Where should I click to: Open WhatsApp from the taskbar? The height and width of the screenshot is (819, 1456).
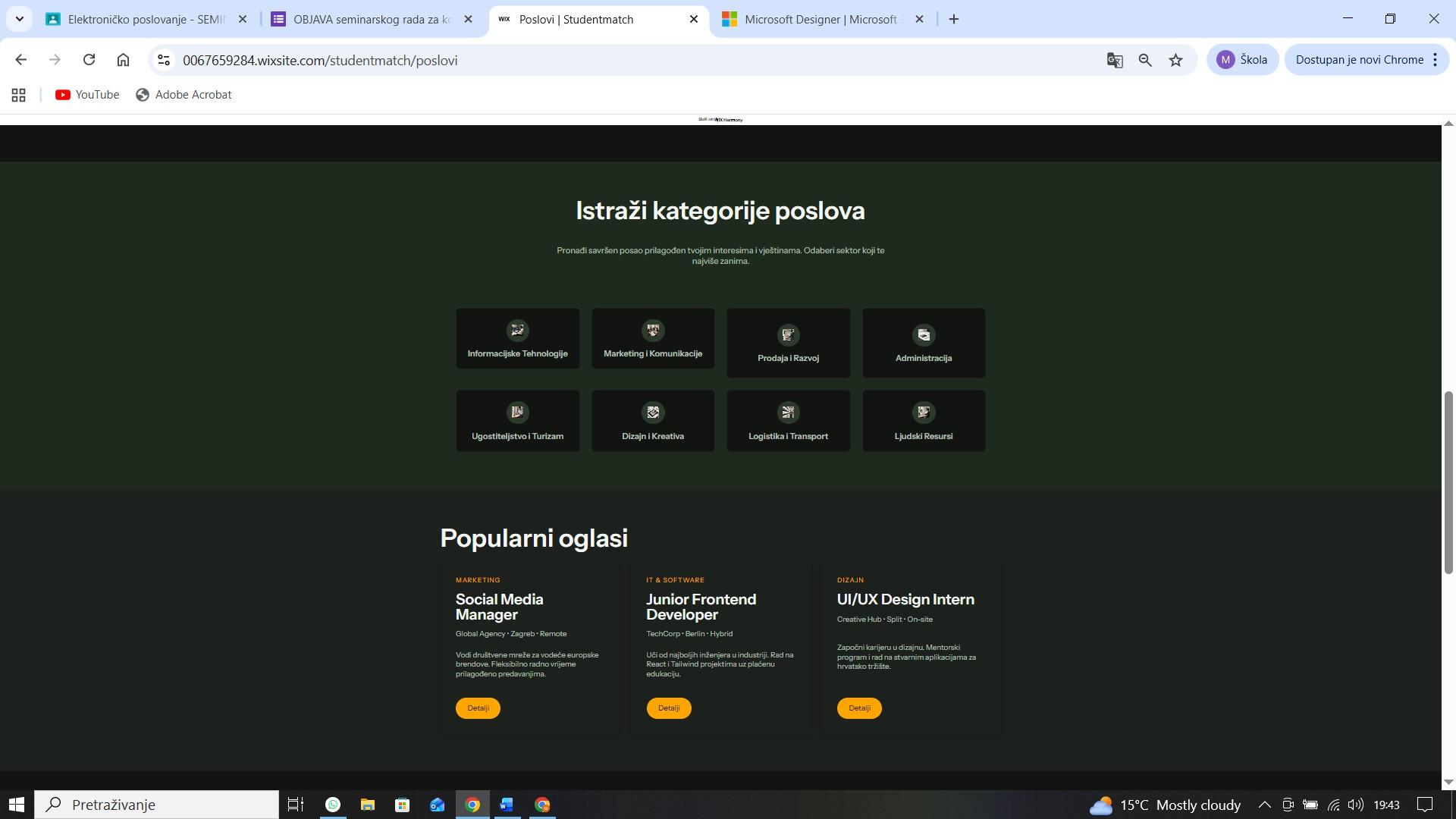[x=332, y=805]
